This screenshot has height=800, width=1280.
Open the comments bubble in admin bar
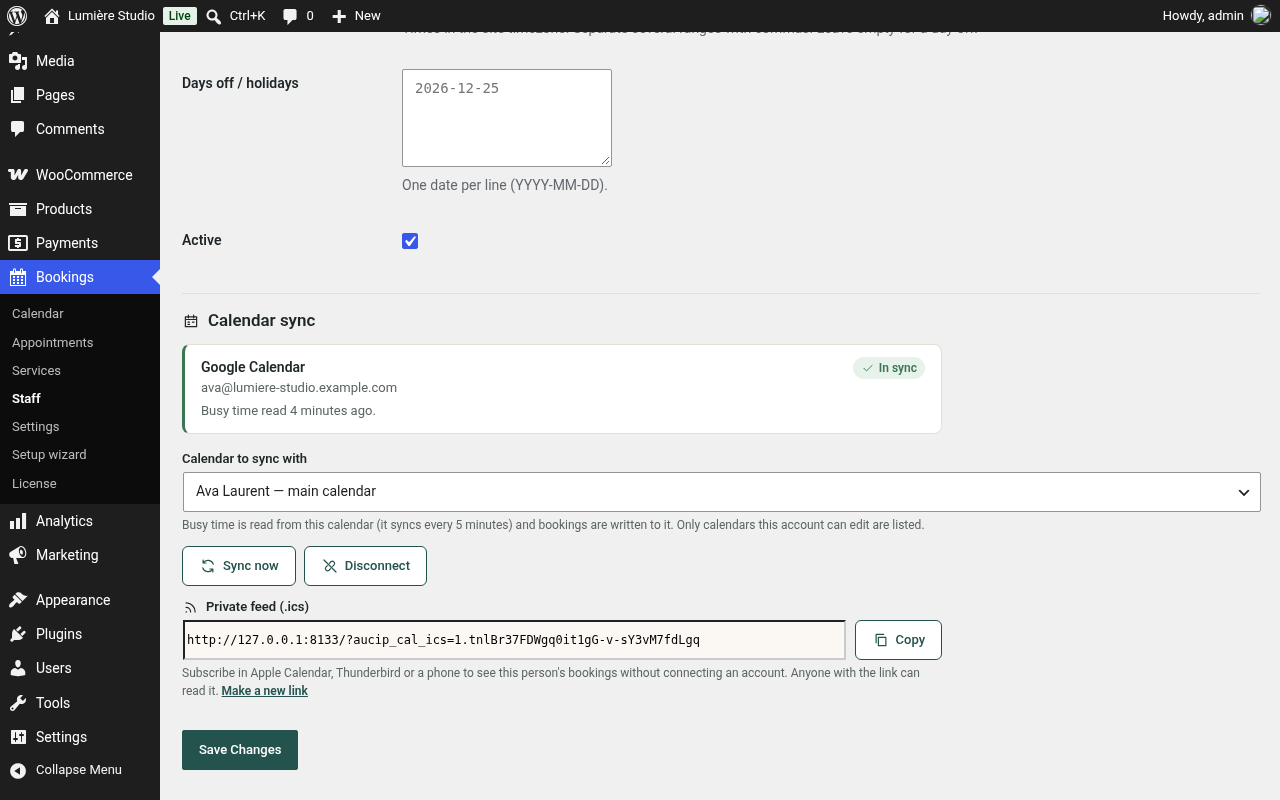tap(290, 16)
